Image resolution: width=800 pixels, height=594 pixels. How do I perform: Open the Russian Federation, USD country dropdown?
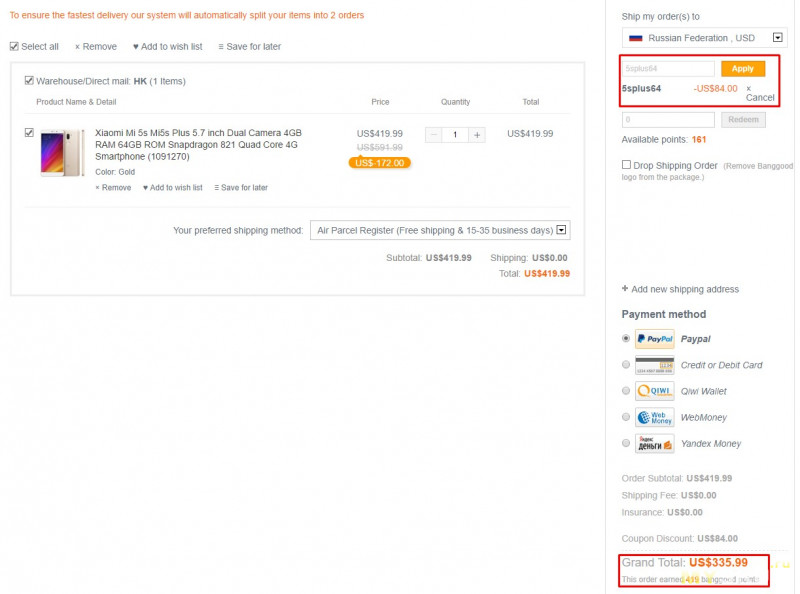[x=705, y=38]
